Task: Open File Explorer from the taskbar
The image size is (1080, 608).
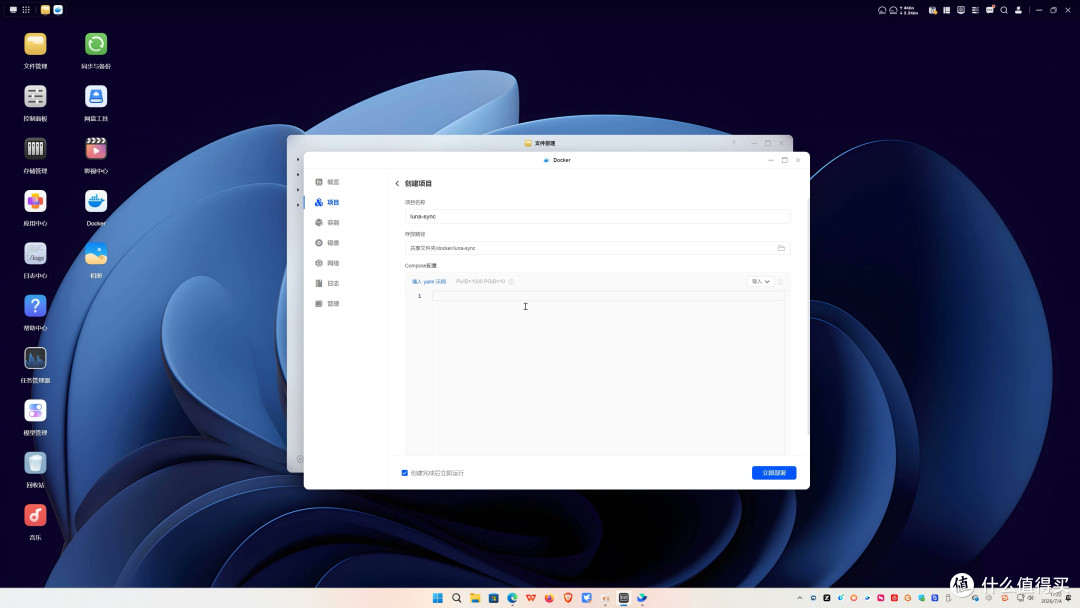Action: tap(475, 598)
